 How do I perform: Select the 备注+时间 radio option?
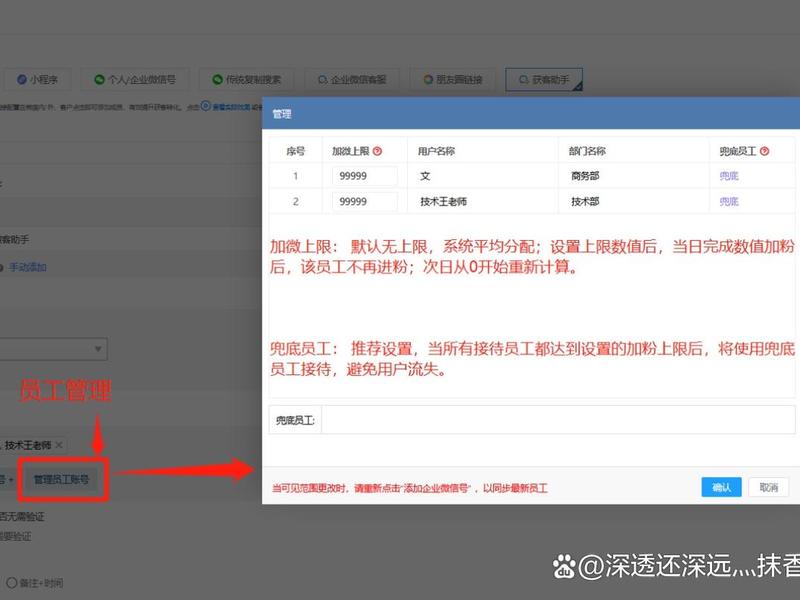click(35, 583)
